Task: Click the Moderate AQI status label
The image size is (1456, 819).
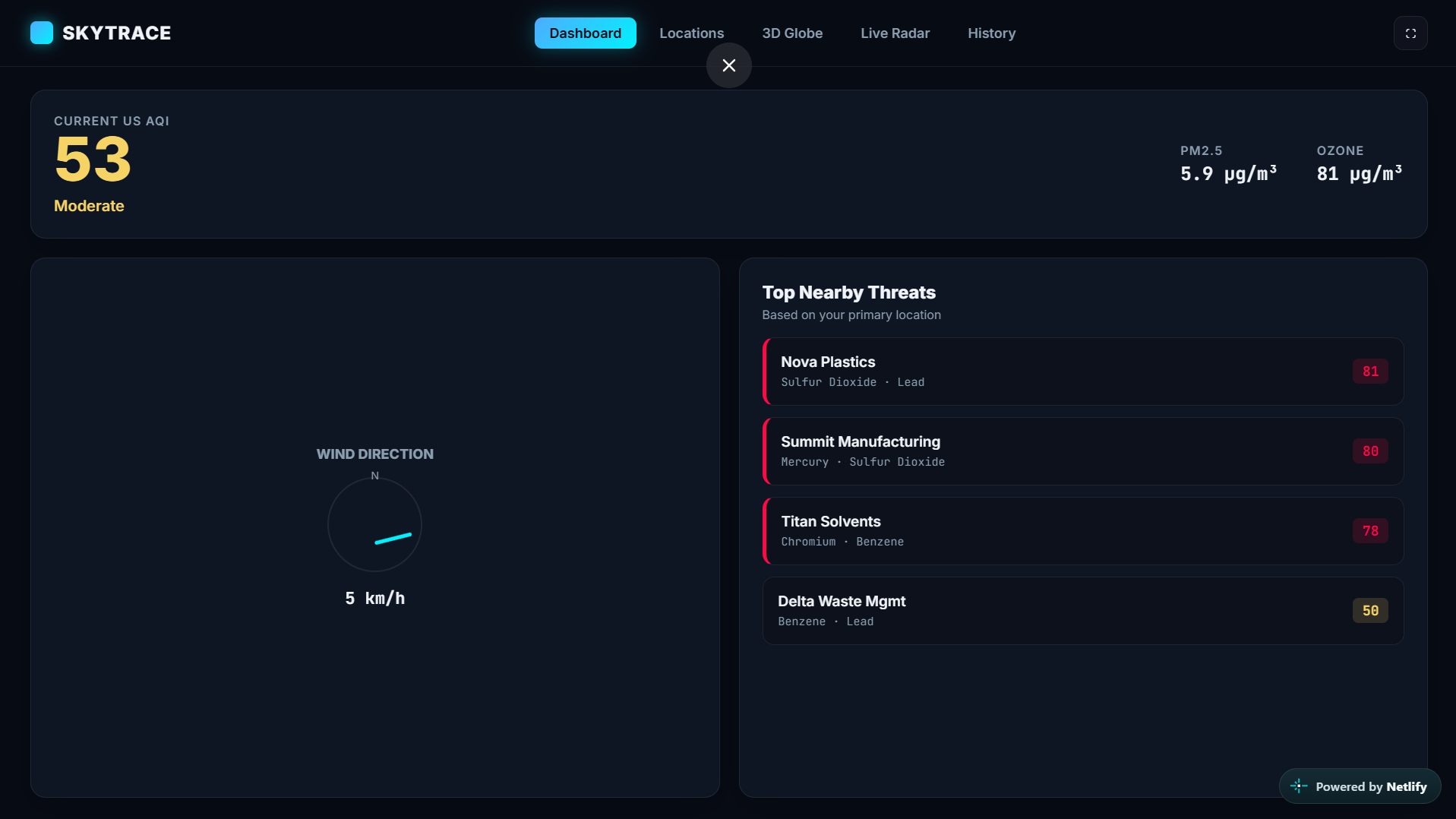Action: [89, 206]
